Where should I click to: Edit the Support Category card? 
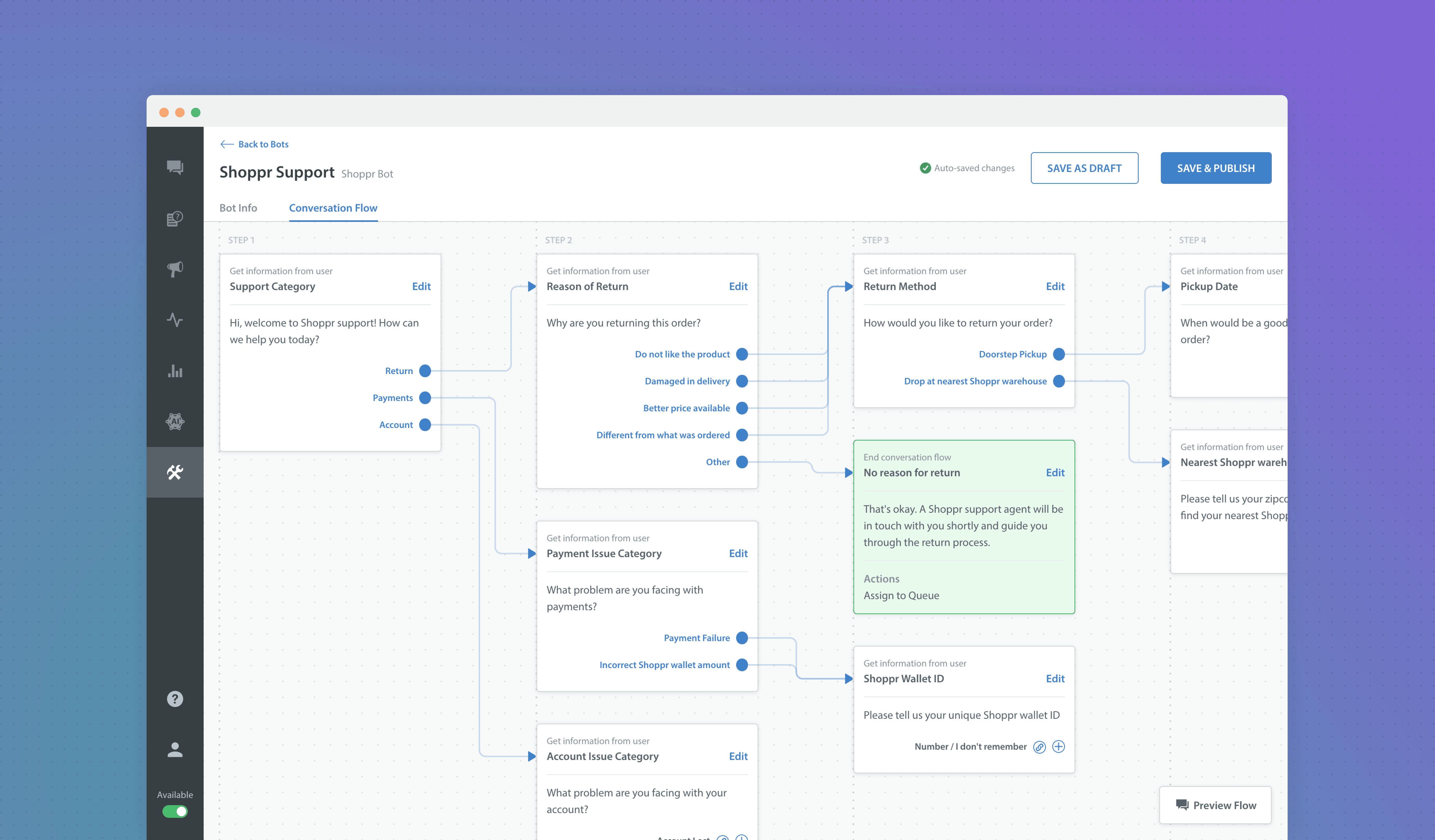tap(421, 286)
